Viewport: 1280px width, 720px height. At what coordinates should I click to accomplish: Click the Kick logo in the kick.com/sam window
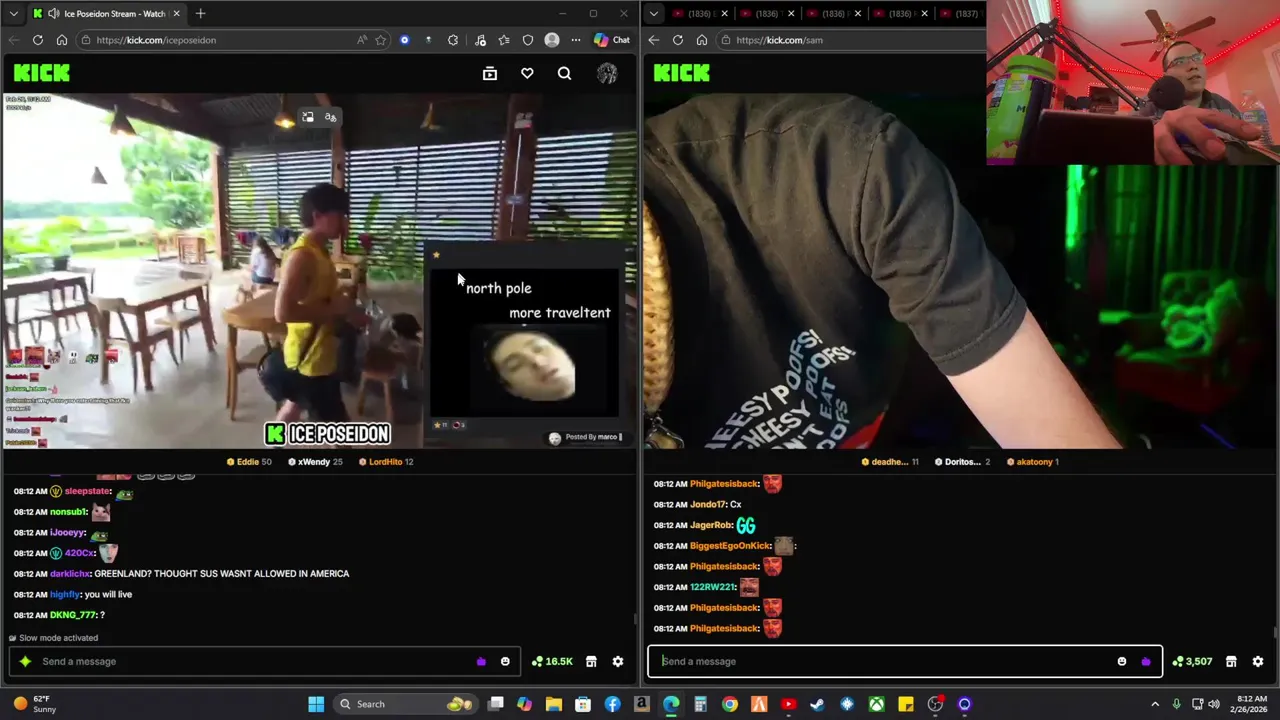[x=681, y=73]
